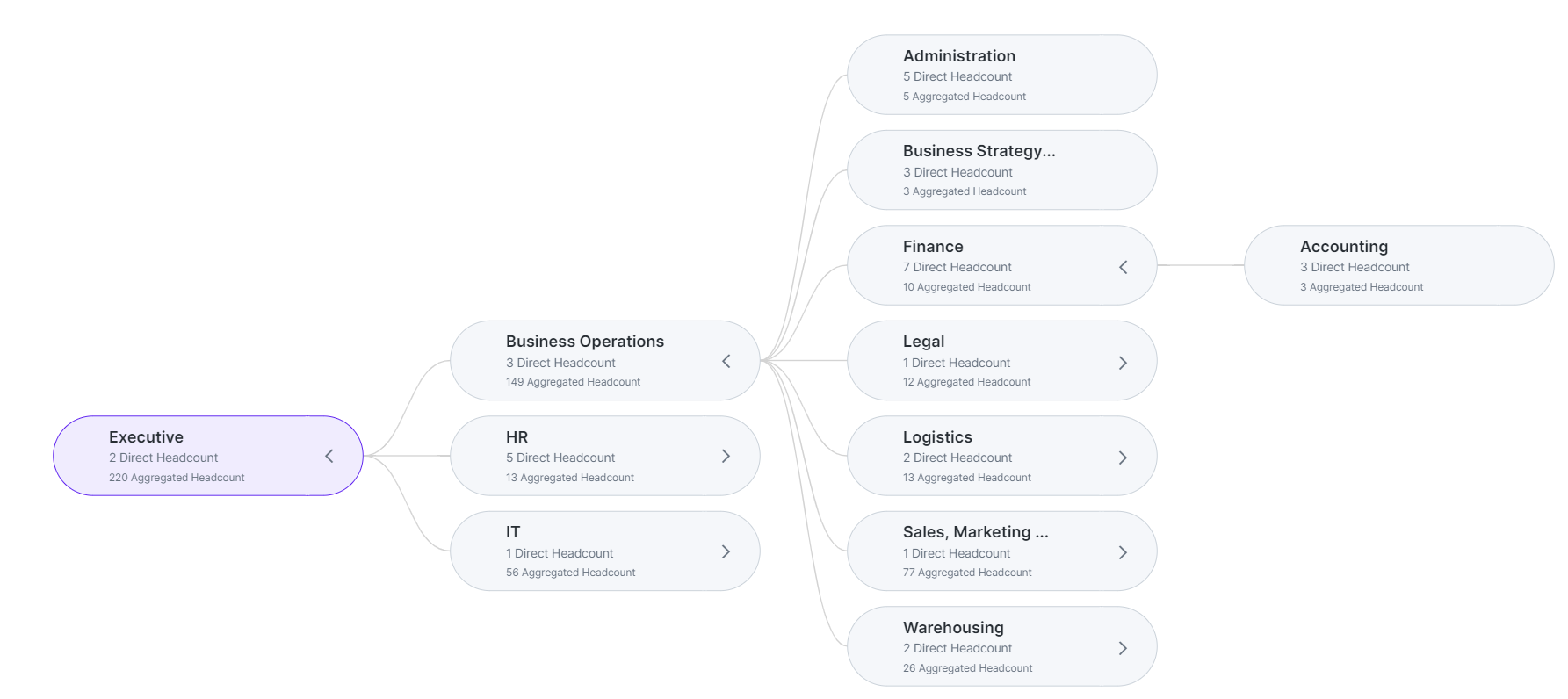Select the Administration department node
The height and width of the screenshot is (699, 1568).
1001,75
